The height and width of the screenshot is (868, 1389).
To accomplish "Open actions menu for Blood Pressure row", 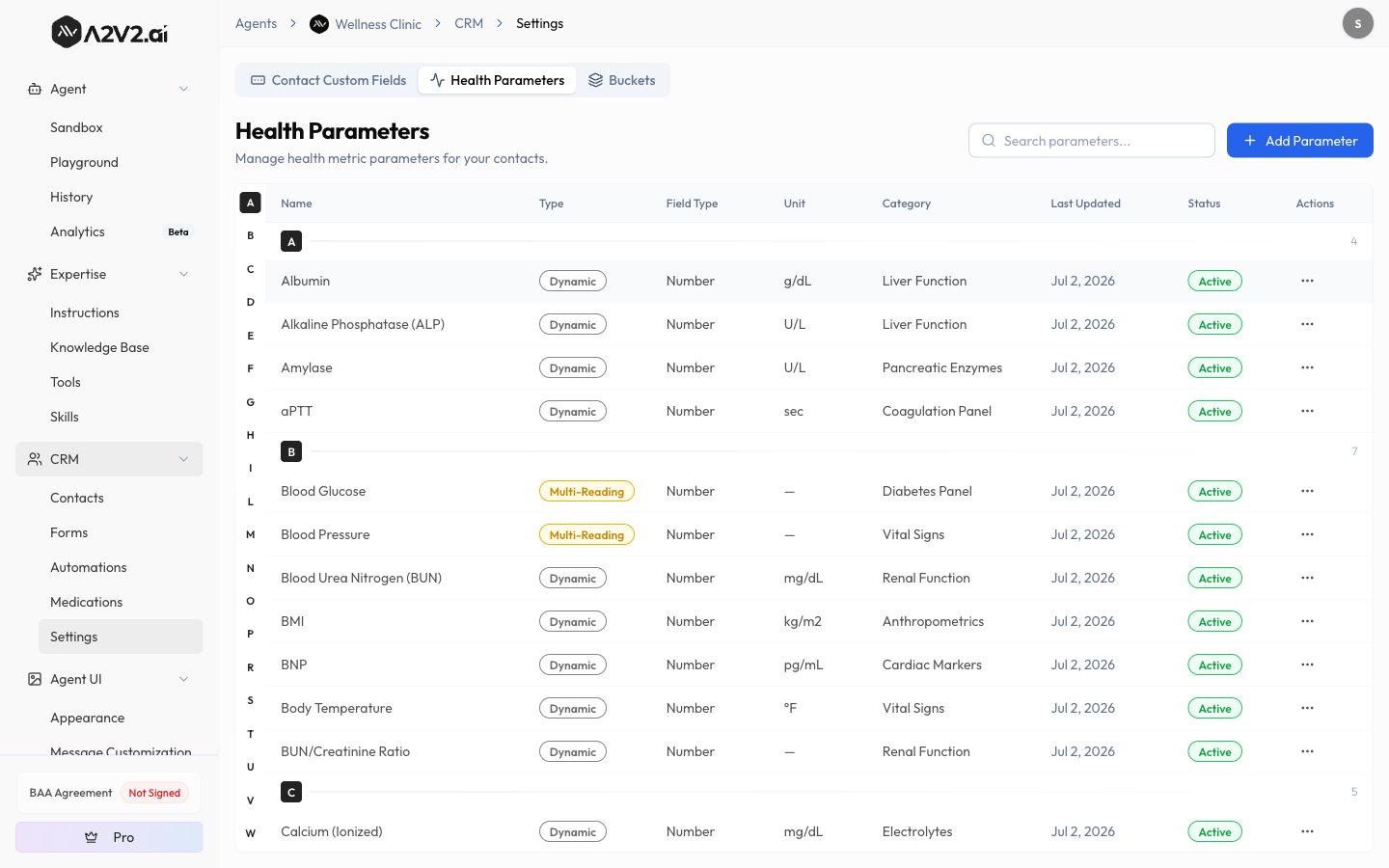I will pyautogui.click(x=1307, y=534).
